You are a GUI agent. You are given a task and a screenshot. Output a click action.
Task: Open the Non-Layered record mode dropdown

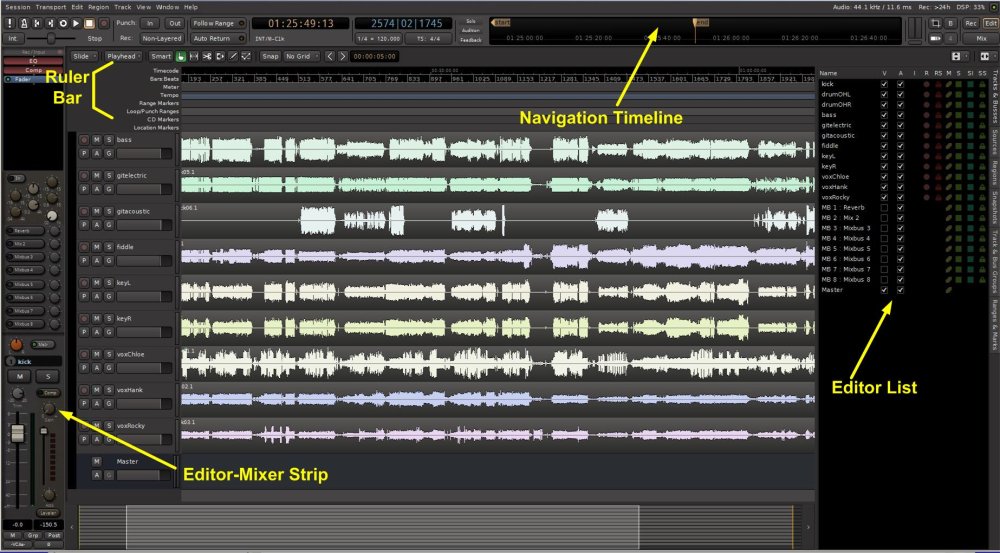tap(162, 38)
